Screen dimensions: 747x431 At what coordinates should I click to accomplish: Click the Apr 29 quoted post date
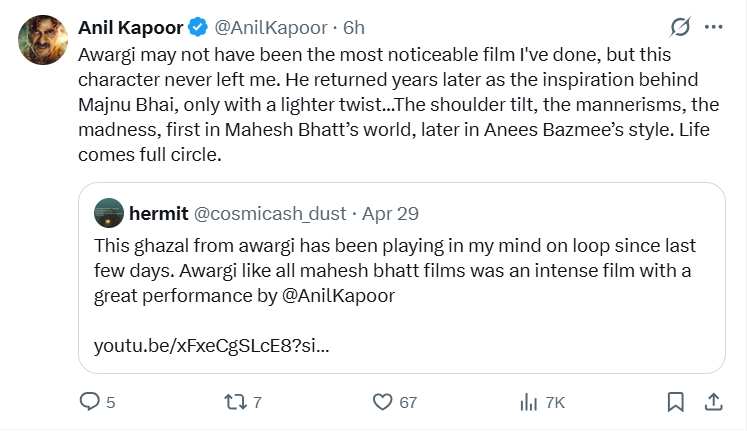point(390,213)
